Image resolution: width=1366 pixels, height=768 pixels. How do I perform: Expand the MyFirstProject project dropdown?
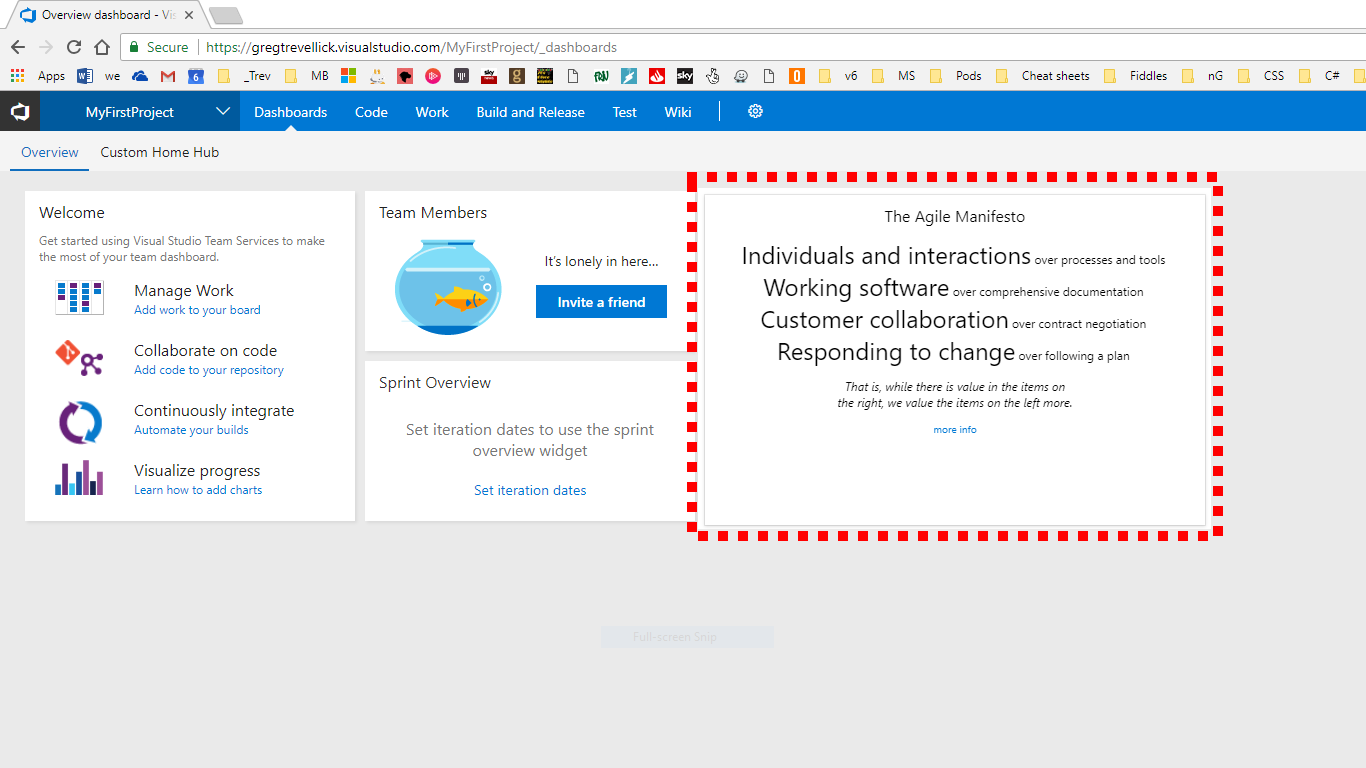(x=223, y=112)
